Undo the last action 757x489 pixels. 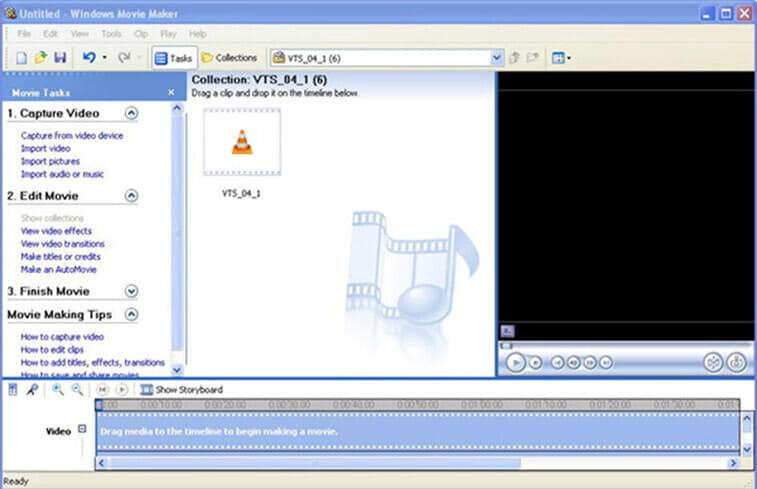click(89, 57)
